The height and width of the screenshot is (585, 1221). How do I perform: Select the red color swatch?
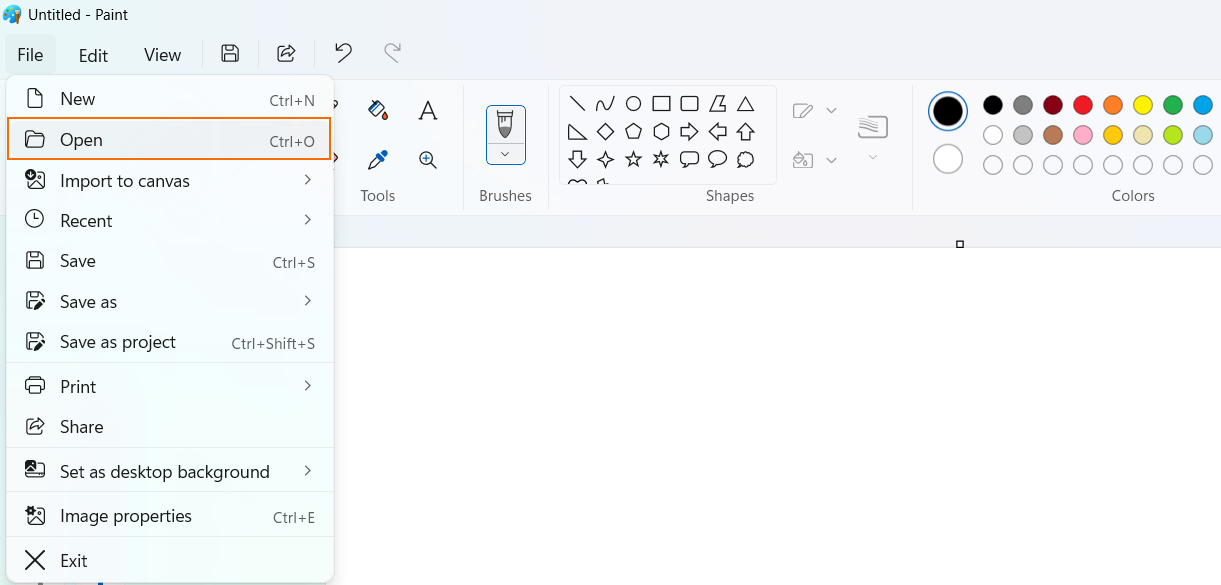pos(1083,104)
